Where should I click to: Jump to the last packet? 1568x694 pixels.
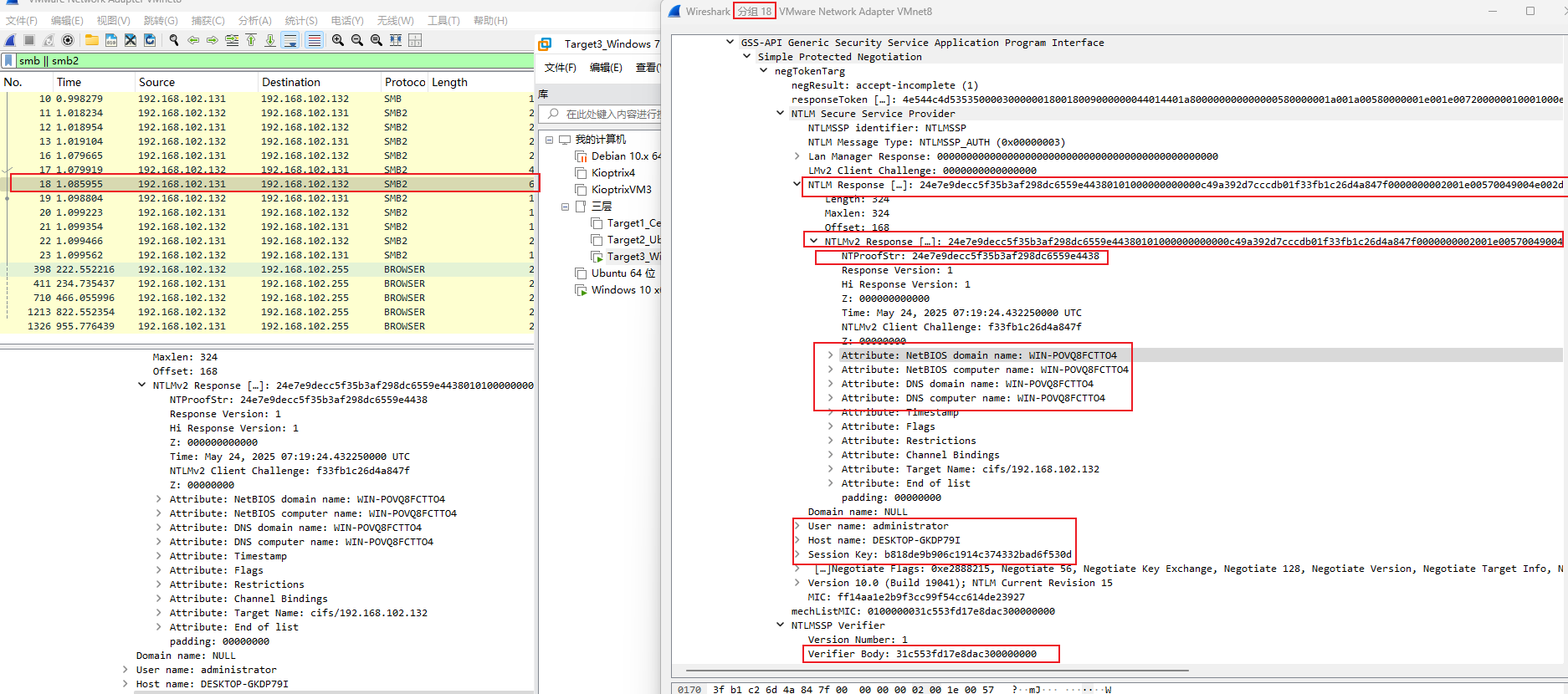pos(270,40)
